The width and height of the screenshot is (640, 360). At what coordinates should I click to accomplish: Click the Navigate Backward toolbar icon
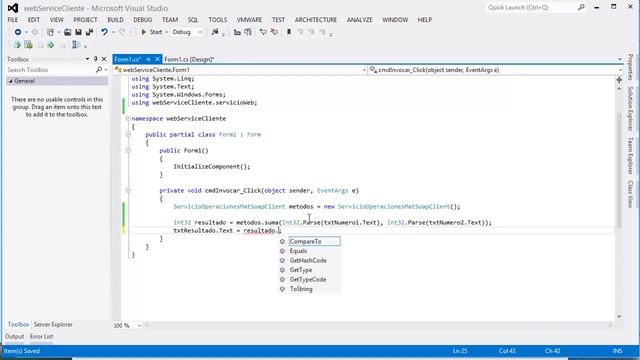(18, 32)
